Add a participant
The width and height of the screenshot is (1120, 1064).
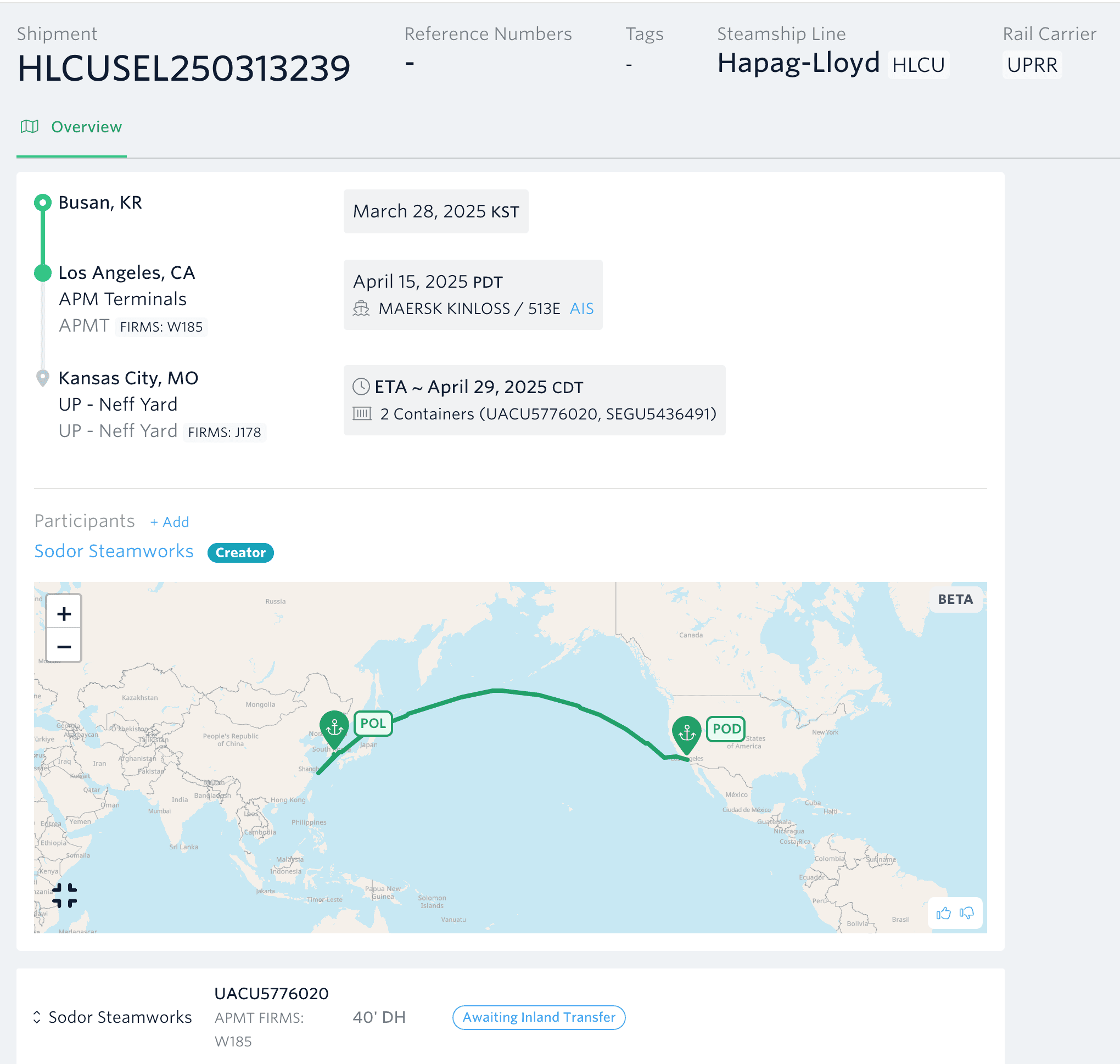pos(170,522)
